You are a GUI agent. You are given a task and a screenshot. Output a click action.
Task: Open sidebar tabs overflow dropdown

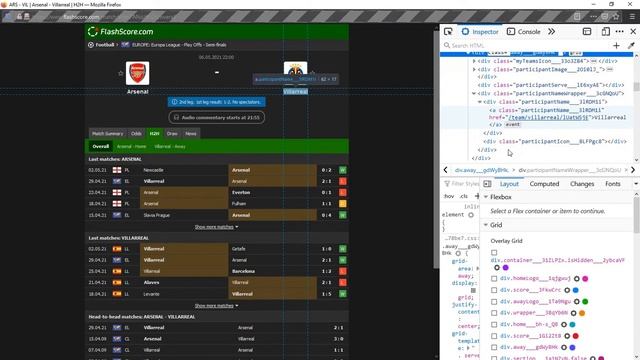click(636, 184)
